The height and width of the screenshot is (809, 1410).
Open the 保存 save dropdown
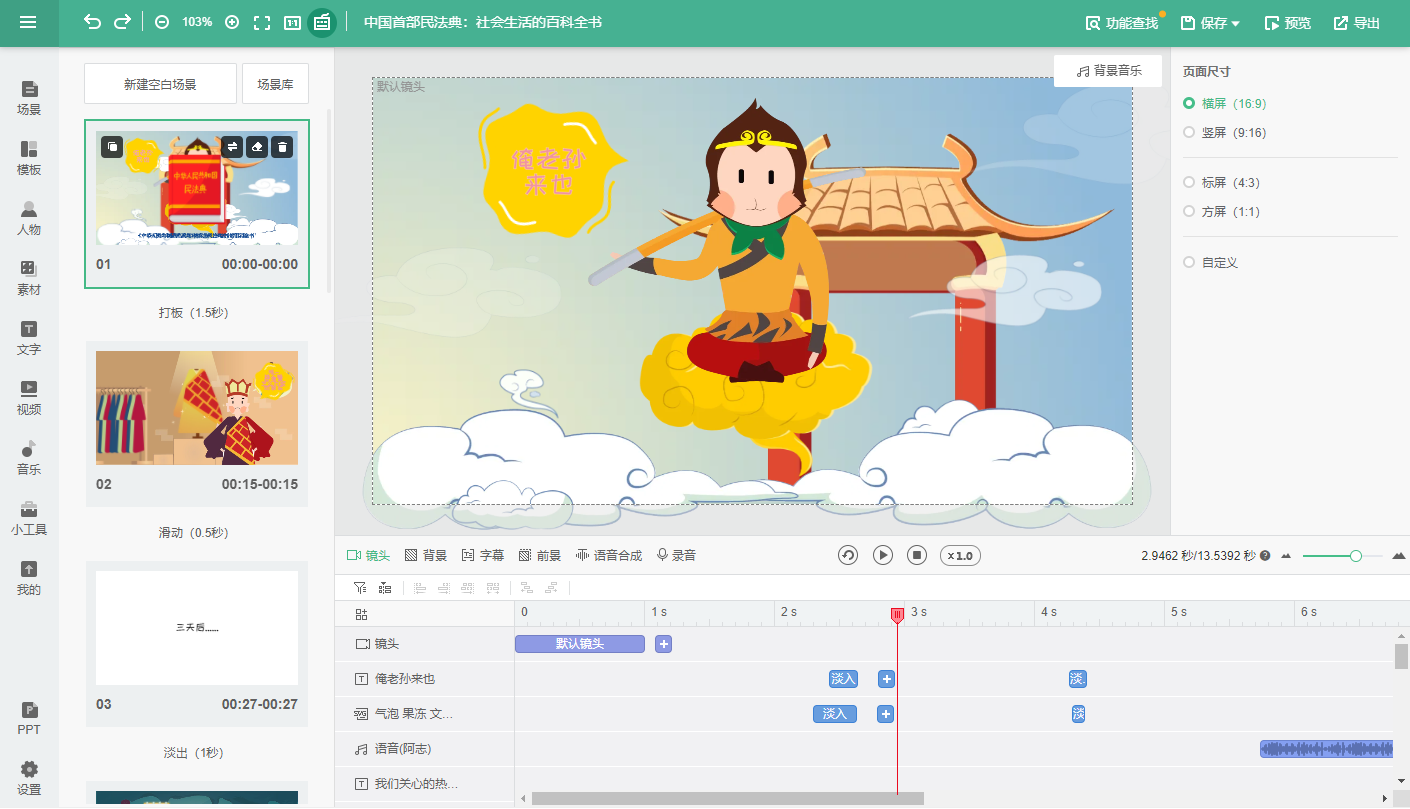[x=1210, y=23]
